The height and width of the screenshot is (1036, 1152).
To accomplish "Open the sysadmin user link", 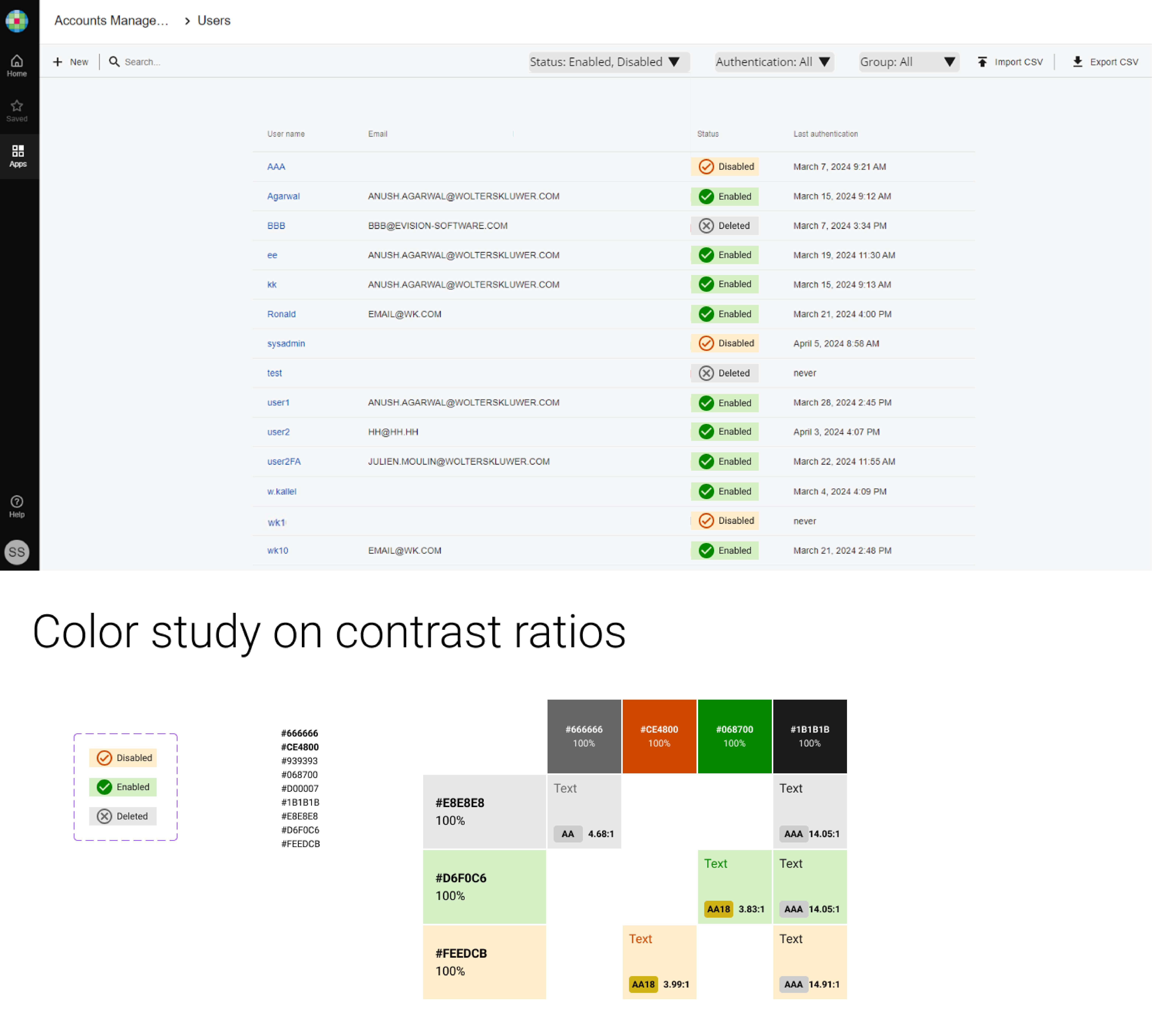I will click(x=286, y=343).
